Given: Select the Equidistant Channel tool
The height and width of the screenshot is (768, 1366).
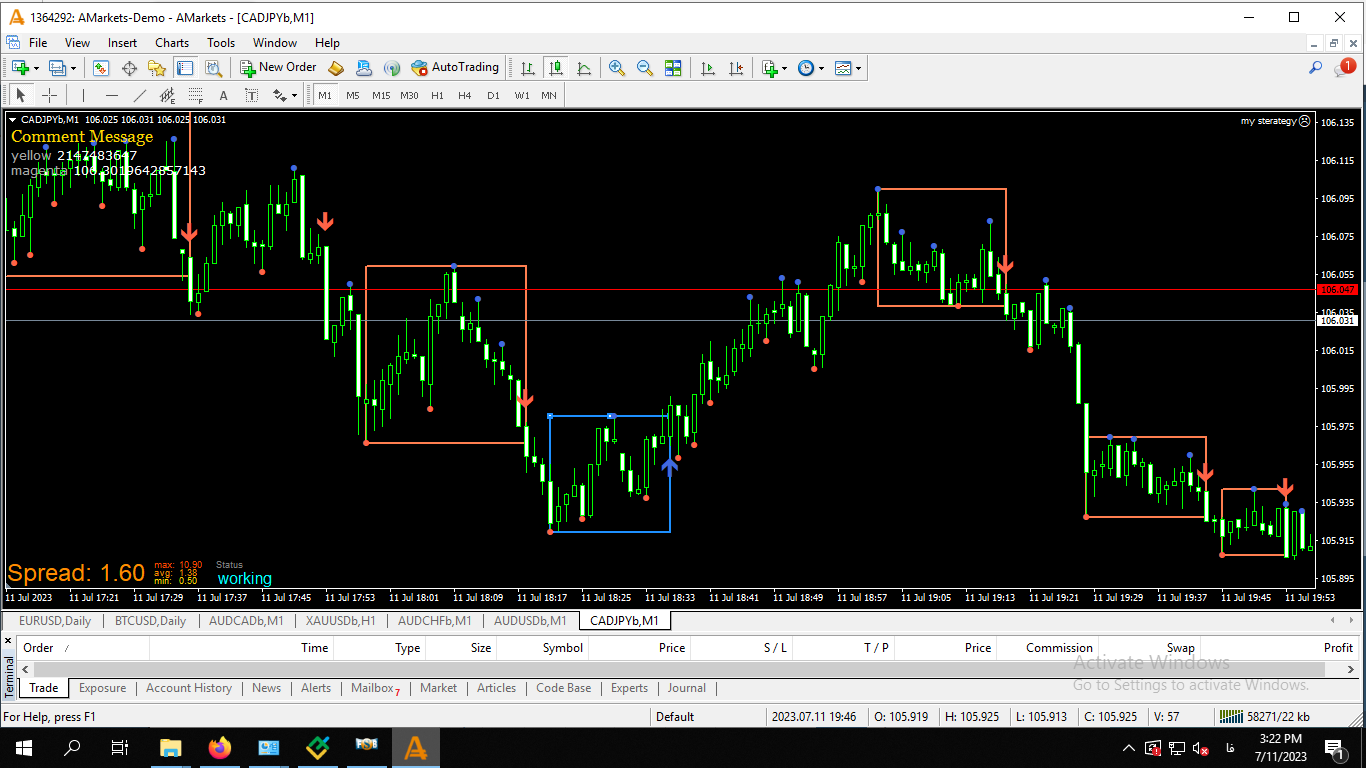Looking at the screenshot, I should point(167,95).
